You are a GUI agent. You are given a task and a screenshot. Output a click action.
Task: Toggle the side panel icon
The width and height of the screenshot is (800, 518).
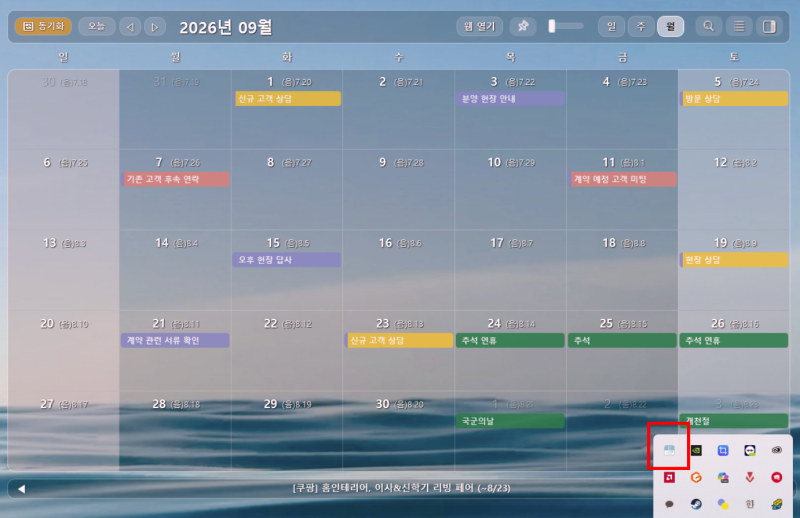click(769, 26)
